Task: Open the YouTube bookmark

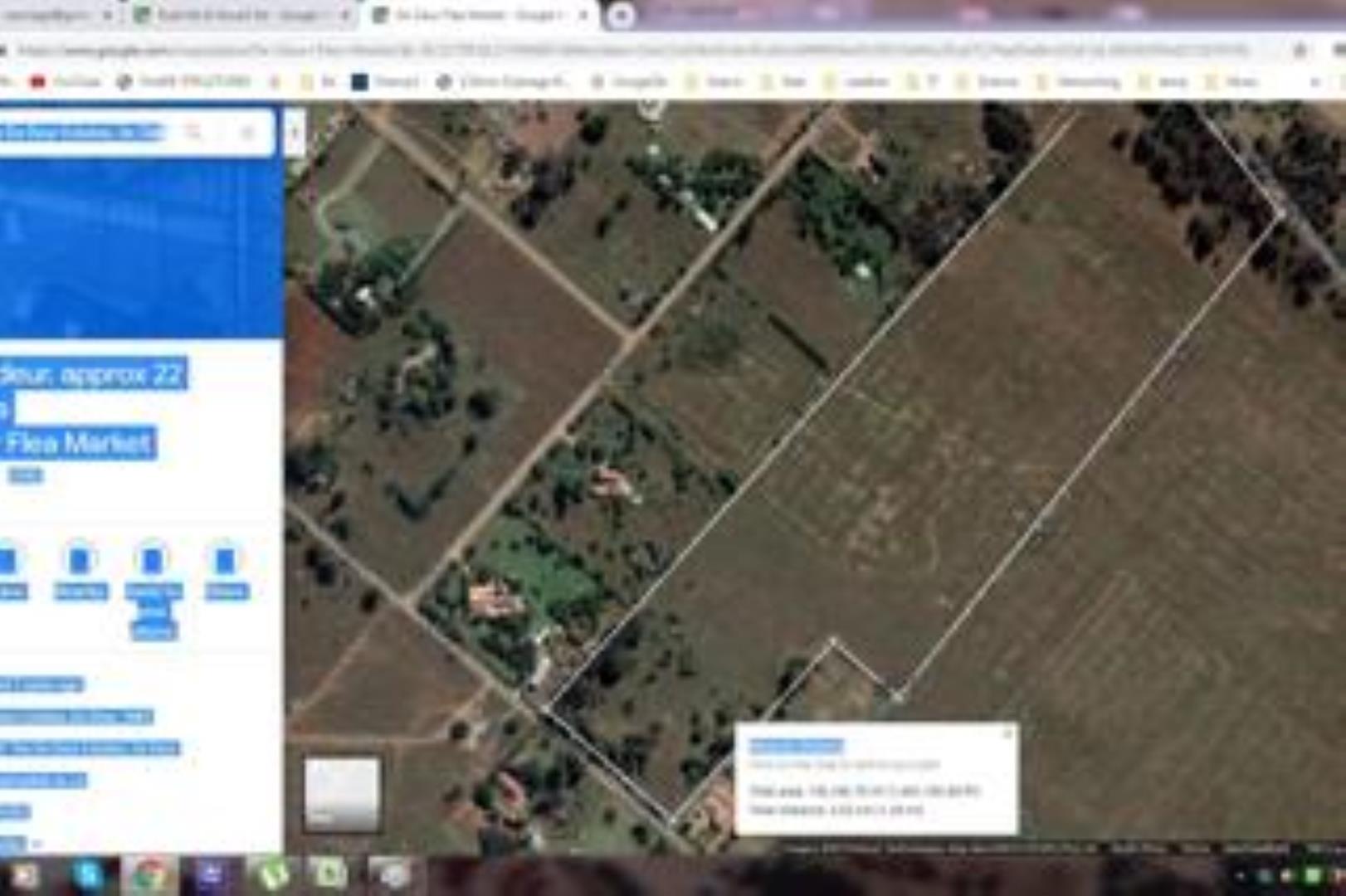Action: pyautogui.click(x=65, y=81)
